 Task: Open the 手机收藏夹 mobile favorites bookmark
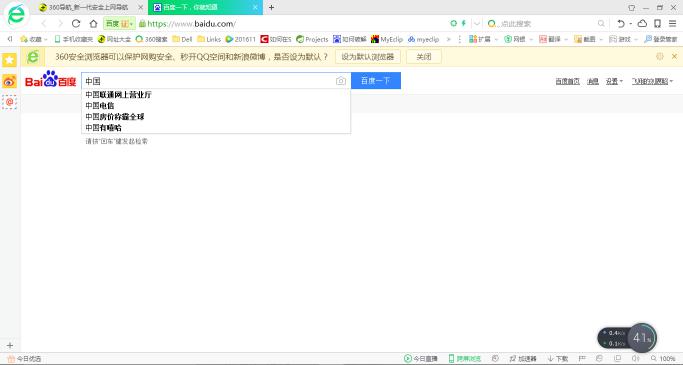coord(74,39)
